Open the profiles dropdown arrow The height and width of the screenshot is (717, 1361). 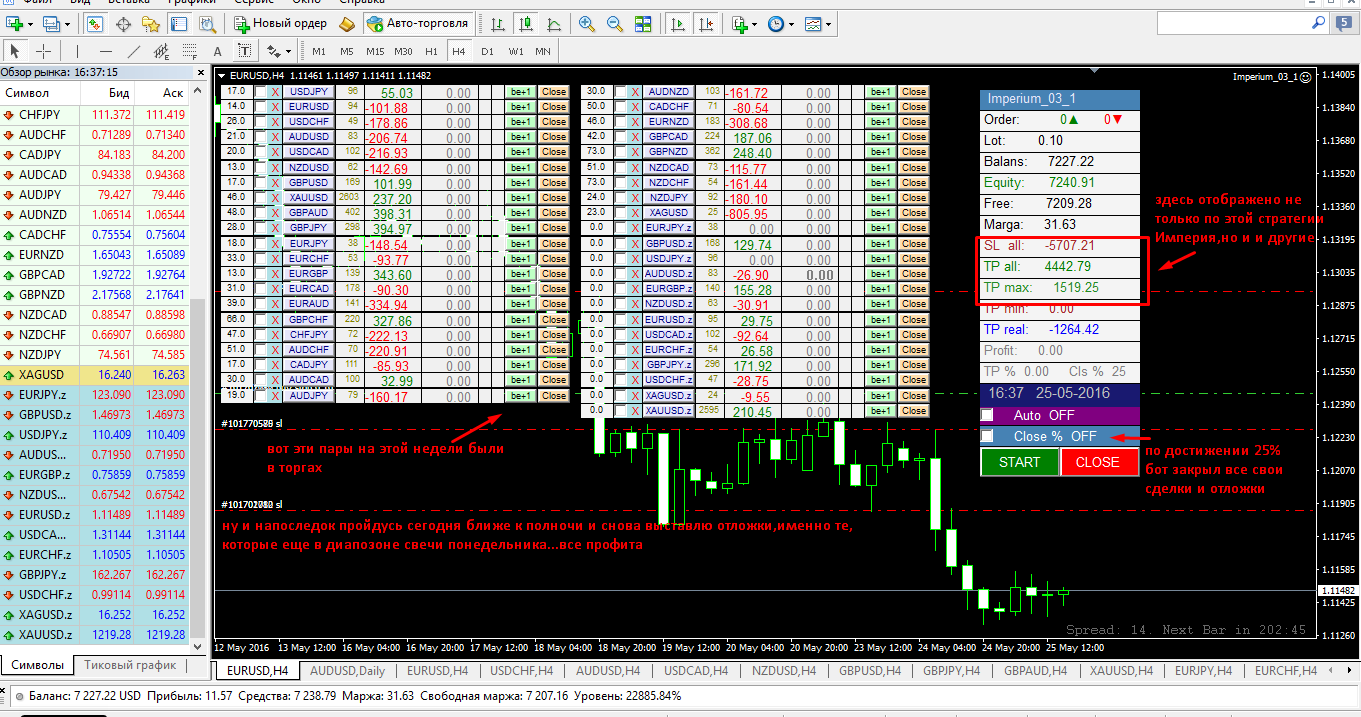[68, 22]
